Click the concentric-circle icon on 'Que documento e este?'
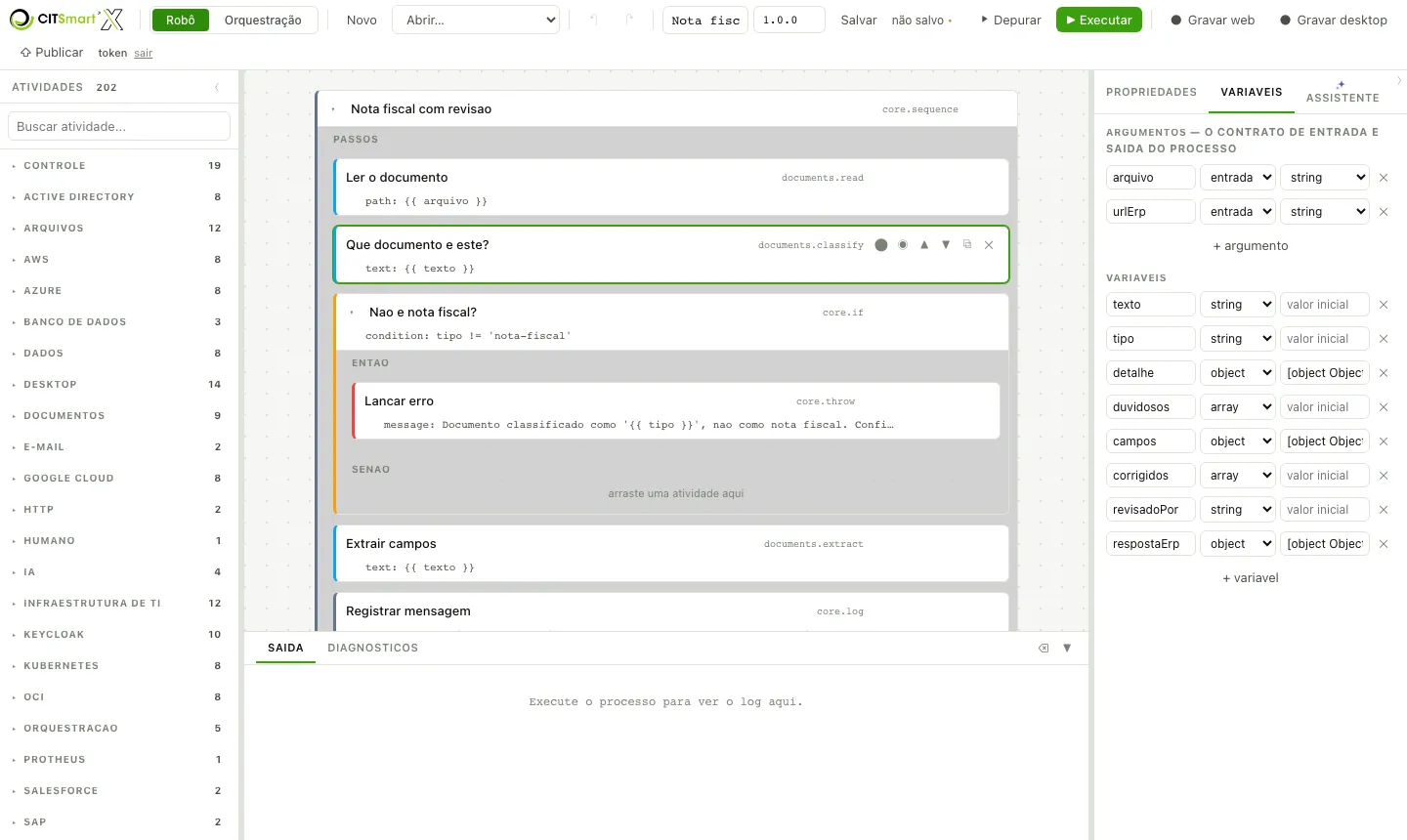Viewport: 1407px width, 840px height. (903, 245)
